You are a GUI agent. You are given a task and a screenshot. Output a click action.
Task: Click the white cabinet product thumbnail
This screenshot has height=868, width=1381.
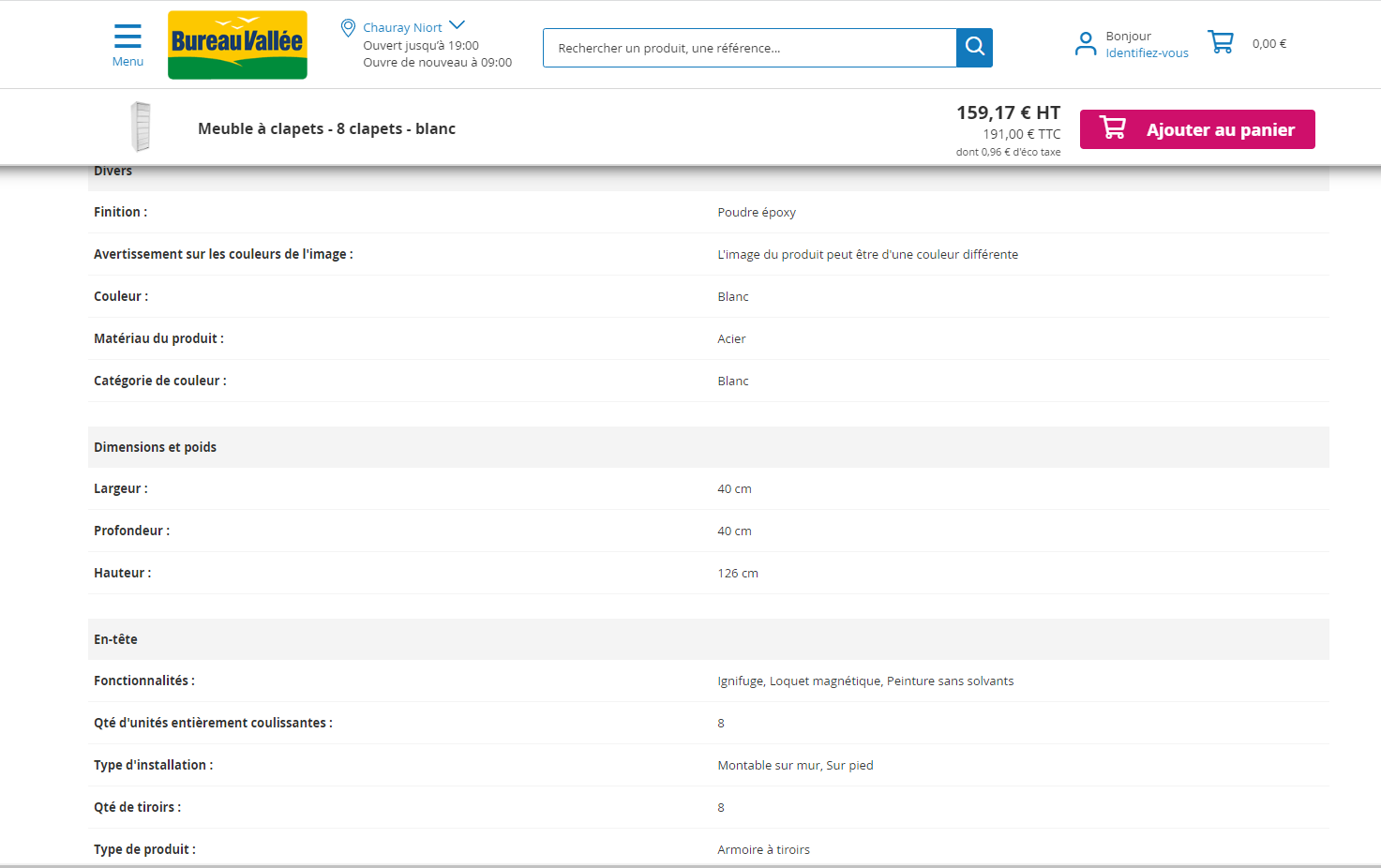(141, 127)
